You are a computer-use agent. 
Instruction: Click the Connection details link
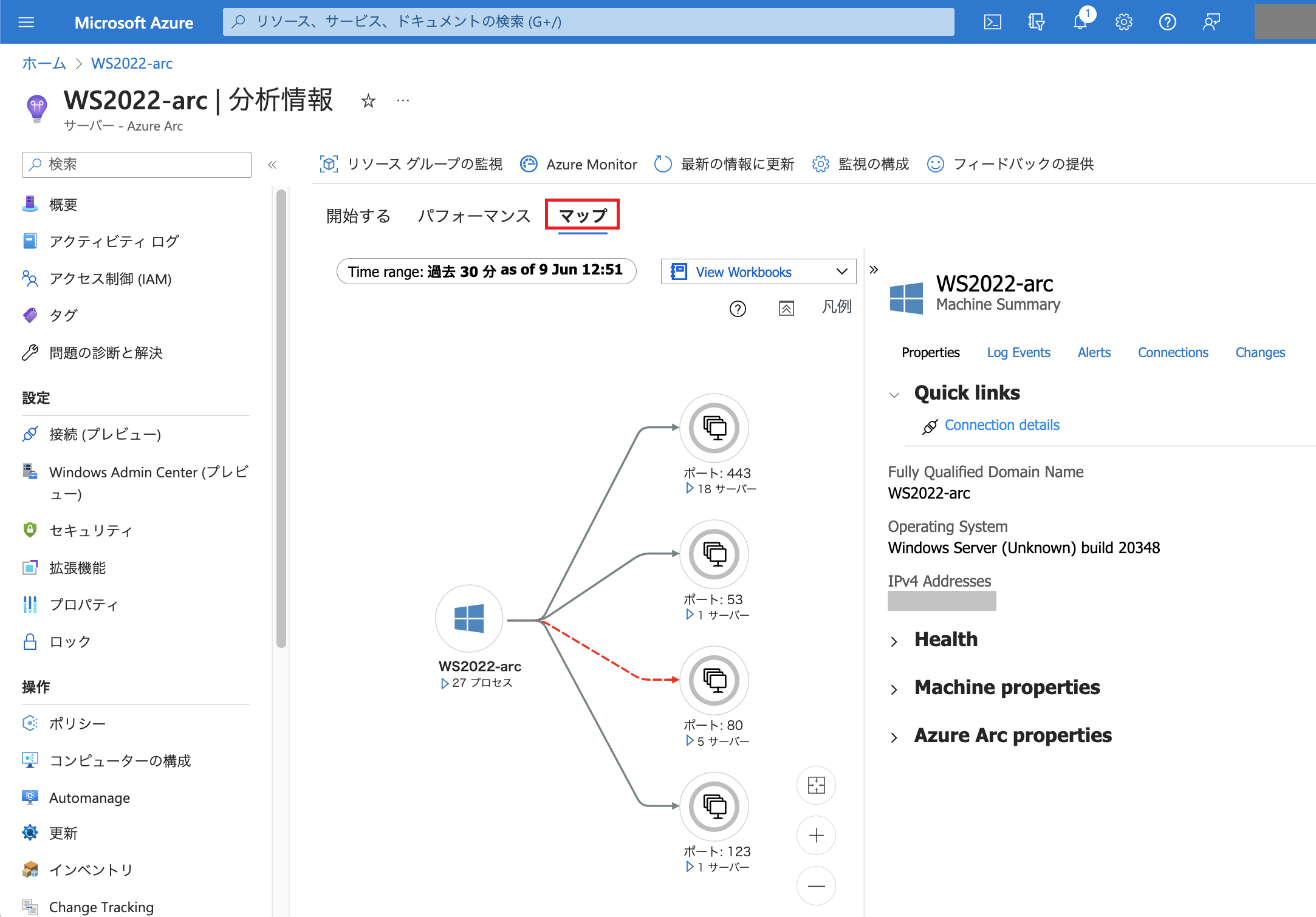point(1002,426)
